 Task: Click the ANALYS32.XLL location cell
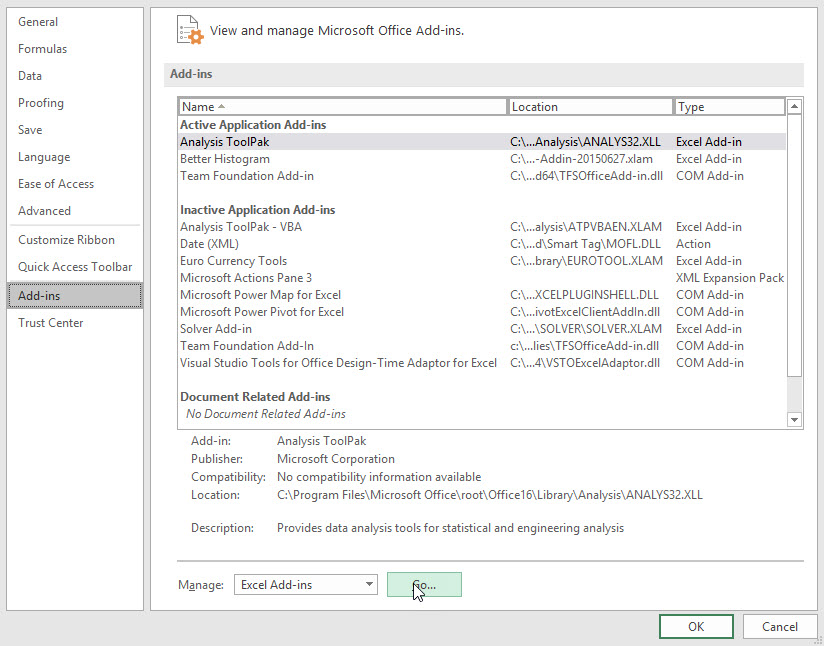tap(585, 142)
